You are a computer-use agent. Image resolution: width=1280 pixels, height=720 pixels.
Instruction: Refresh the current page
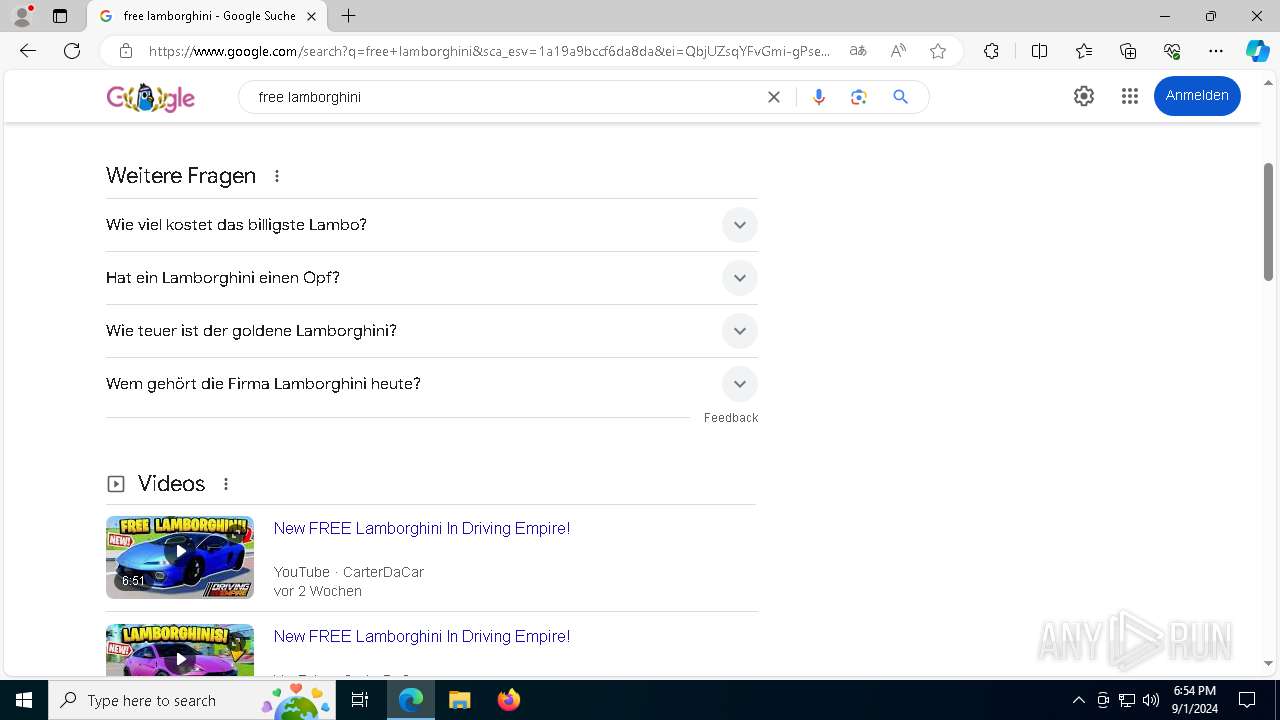pyautogui.click(x=72, y=51)
